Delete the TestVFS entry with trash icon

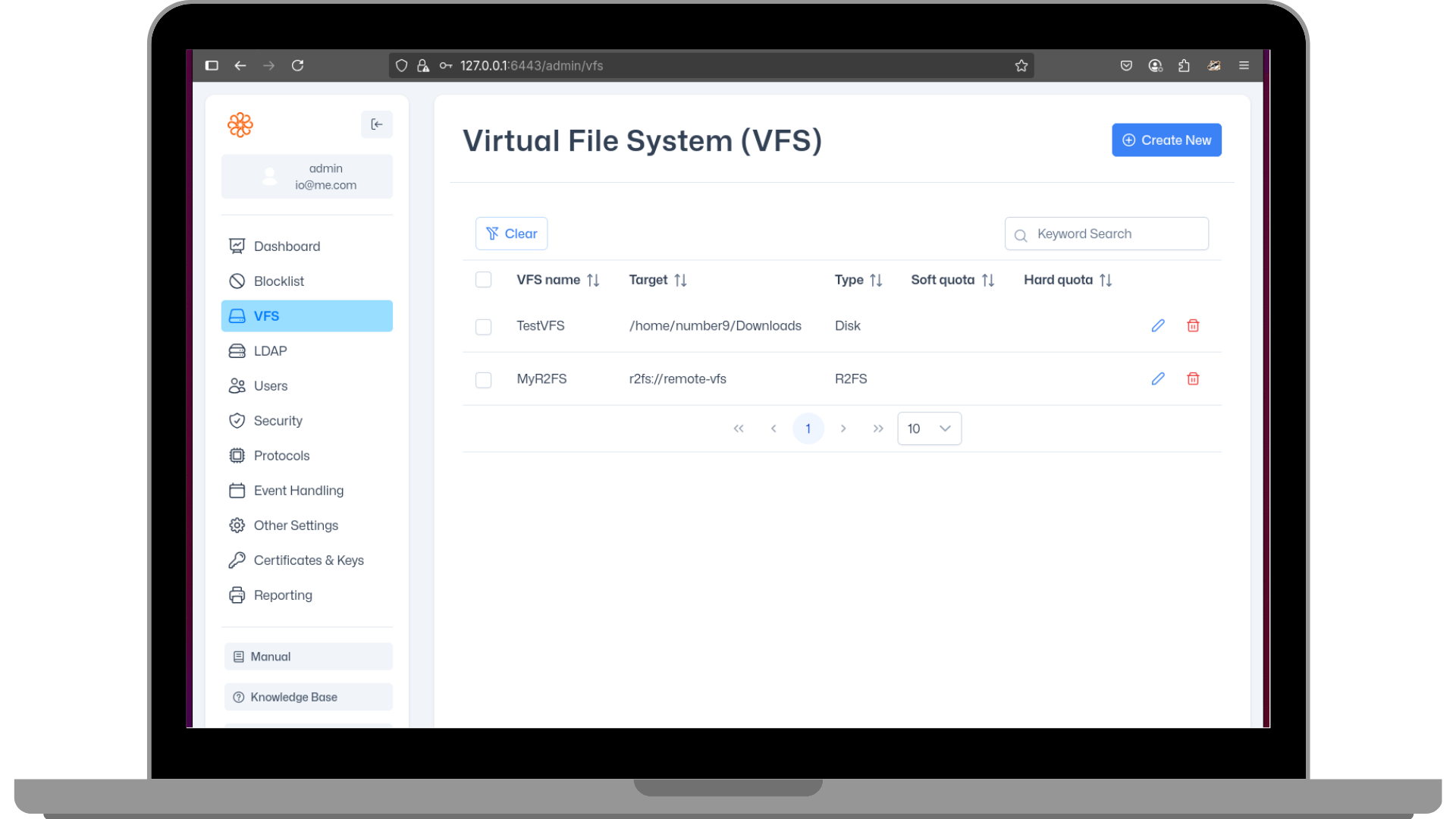(1193, 325)
